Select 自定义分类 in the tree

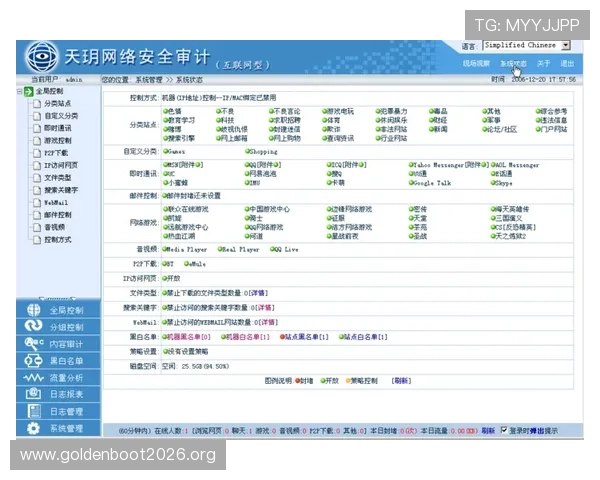pos(61,116)
